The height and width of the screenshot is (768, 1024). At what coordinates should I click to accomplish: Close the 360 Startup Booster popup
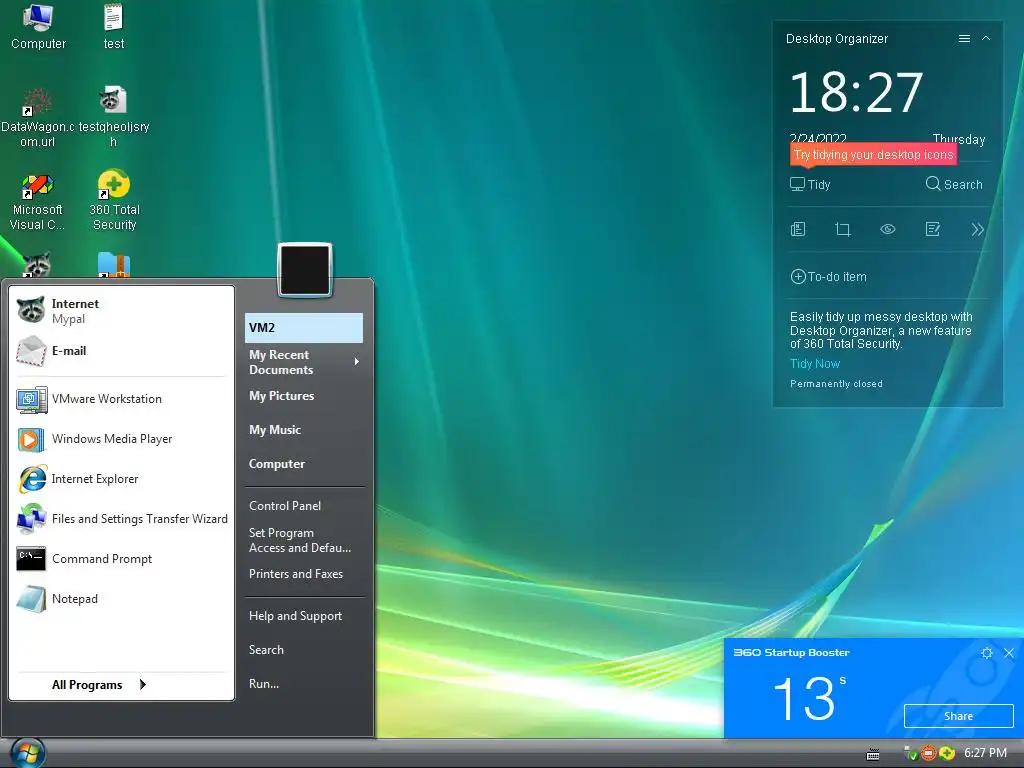point(1009,653)
